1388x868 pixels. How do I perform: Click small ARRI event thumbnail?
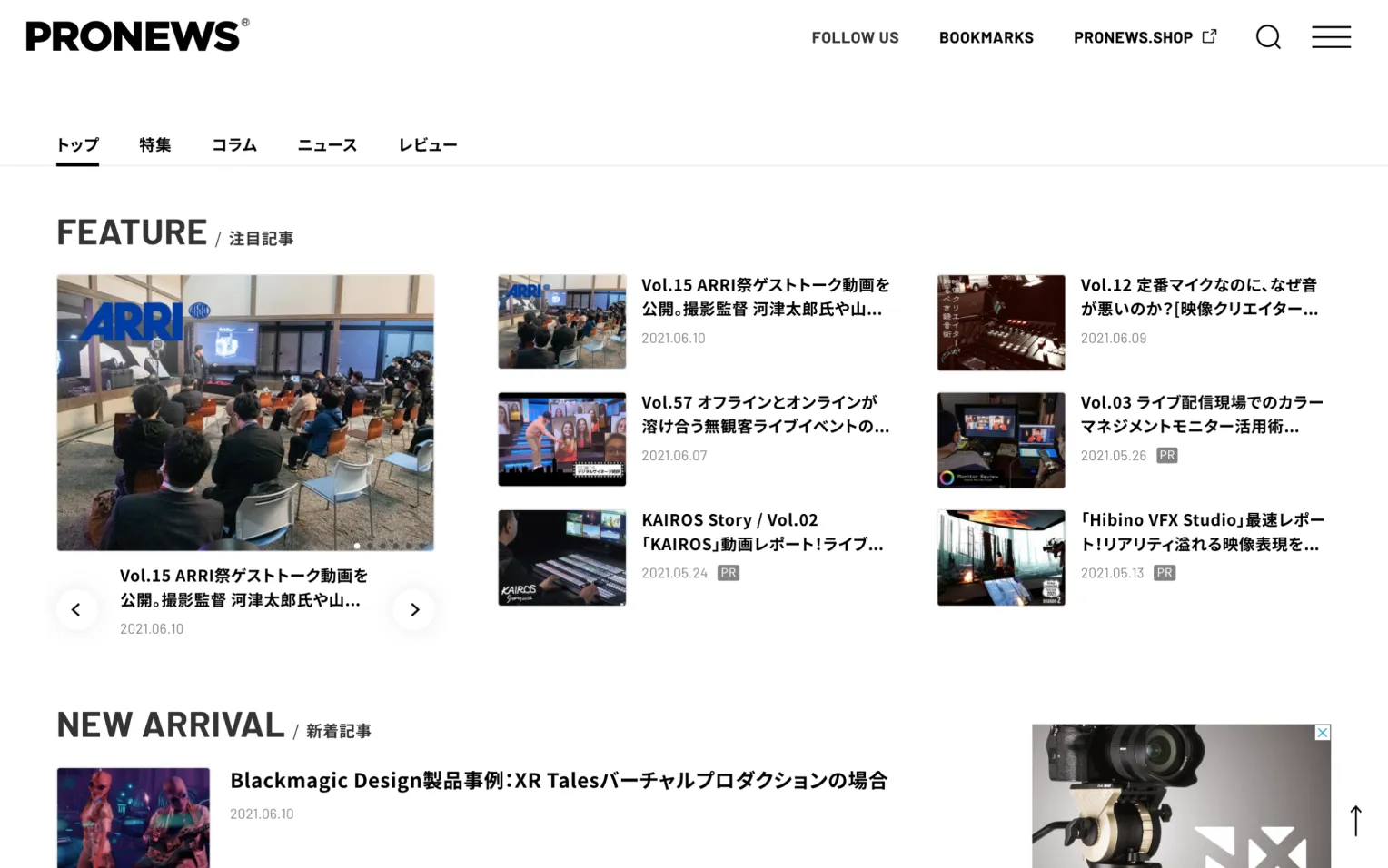click(562, 321)
